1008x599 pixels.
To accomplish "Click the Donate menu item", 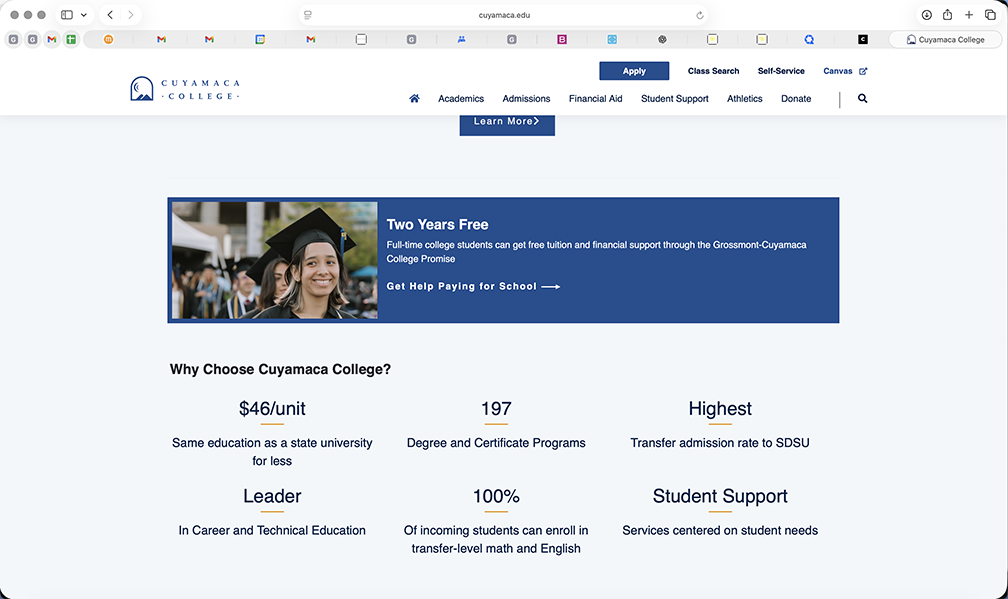I will pos(796,98).
